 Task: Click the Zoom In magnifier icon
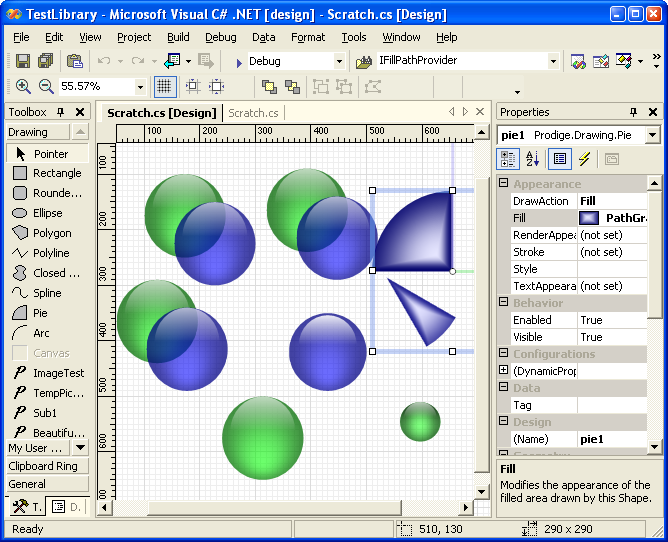coord(22,87)
